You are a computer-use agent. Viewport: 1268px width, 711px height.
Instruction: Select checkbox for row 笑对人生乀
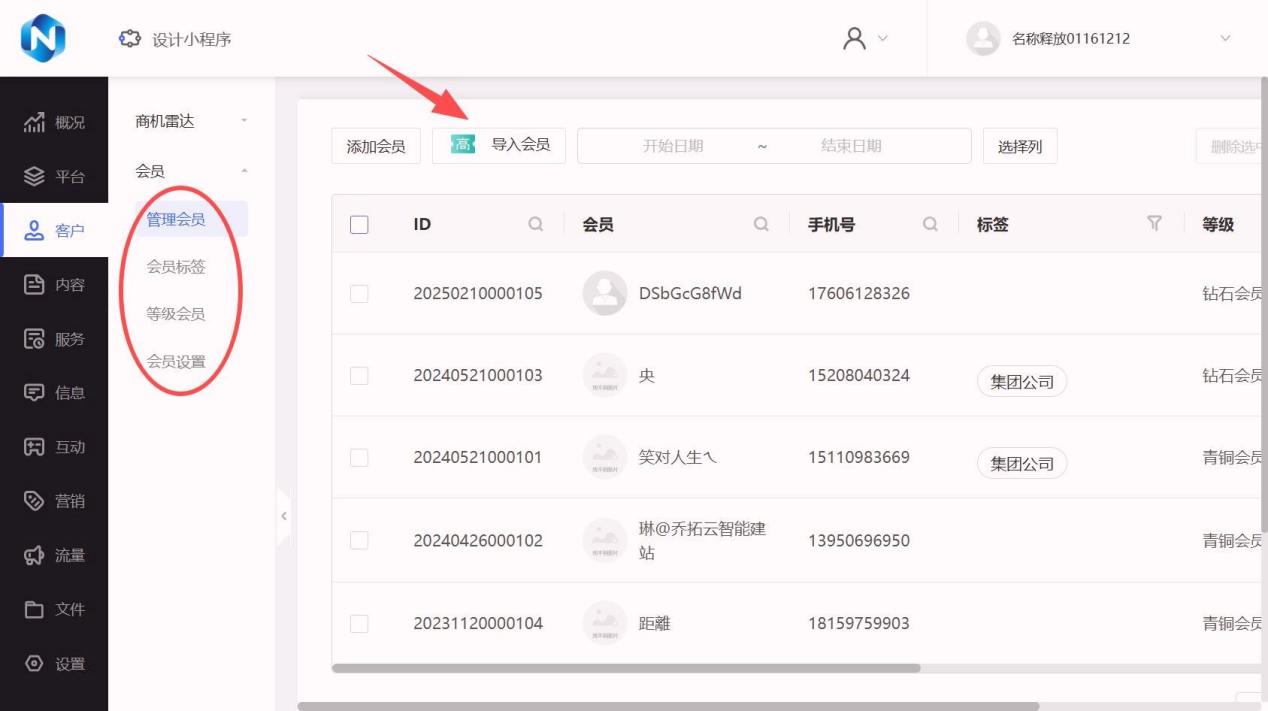359,458
